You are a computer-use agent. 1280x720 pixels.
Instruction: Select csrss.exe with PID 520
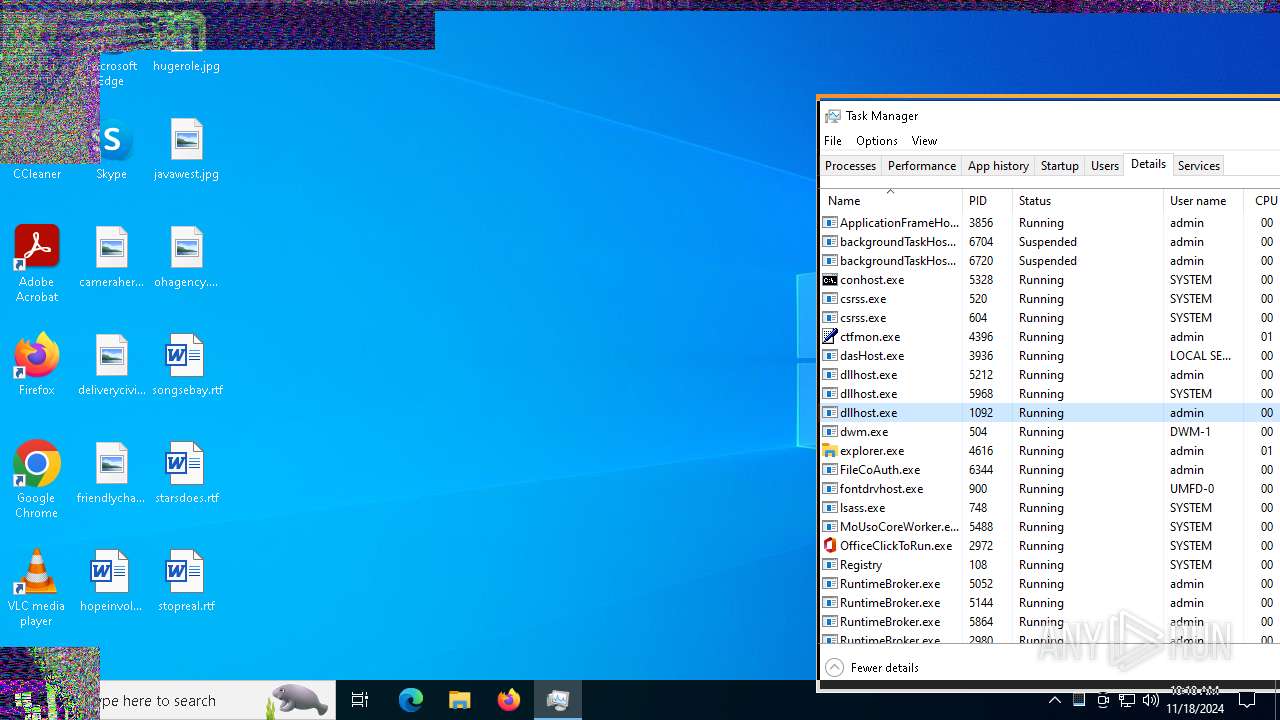tap(1050, 299)
